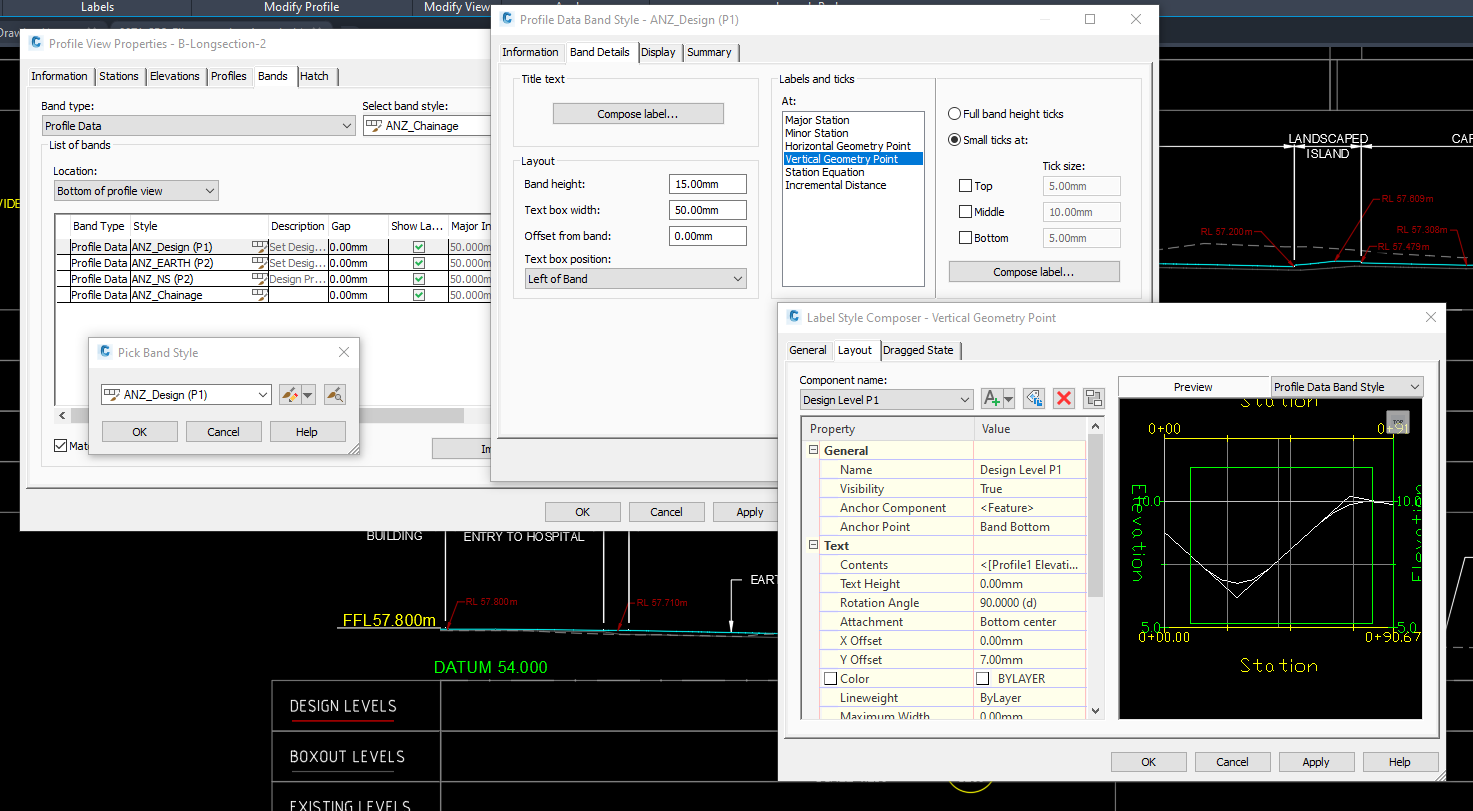
Task: Select the Full band height ticks option
Action: click(955, 114)
